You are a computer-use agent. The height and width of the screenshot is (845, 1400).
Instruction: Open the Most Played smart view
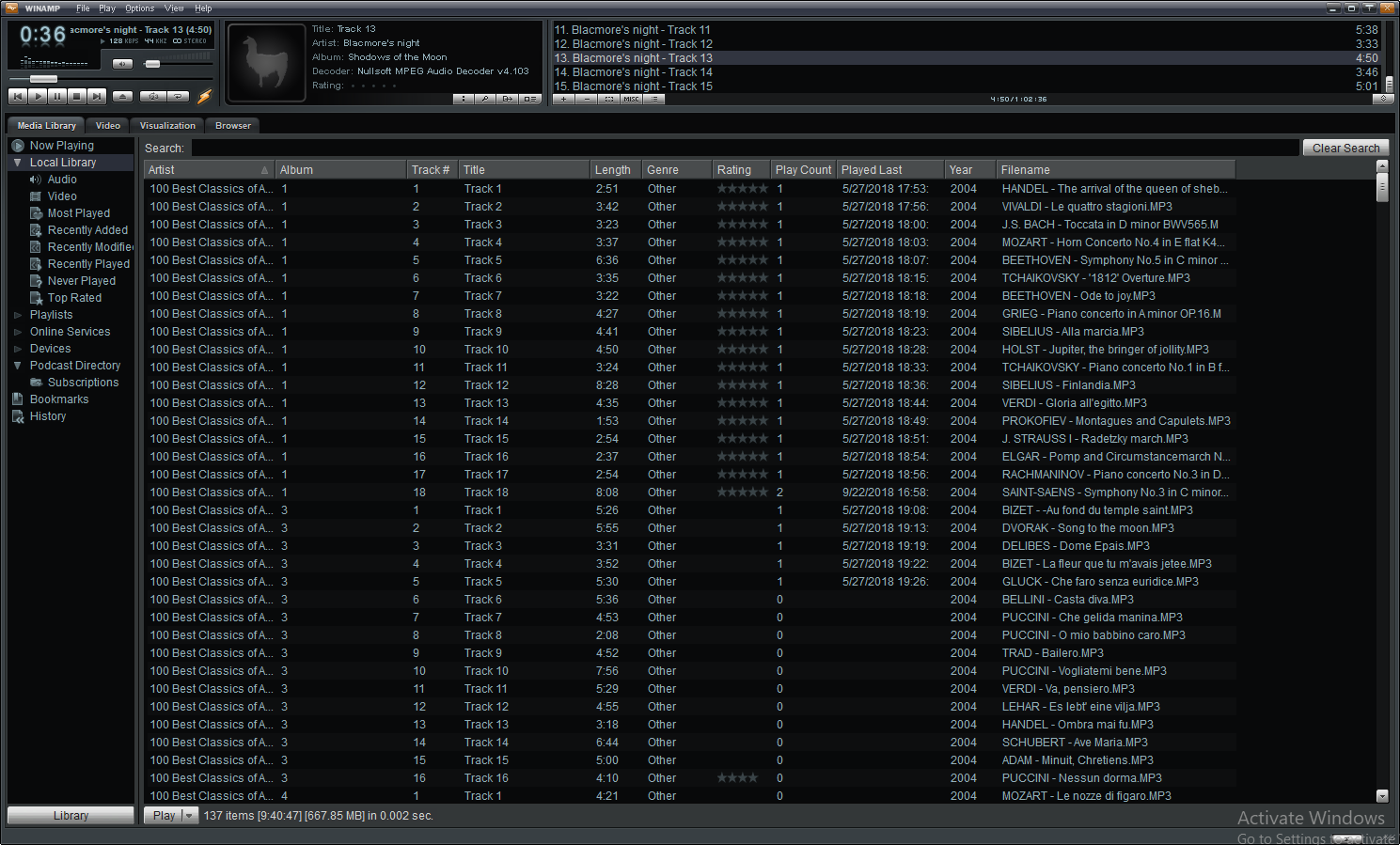pos(79,213)
